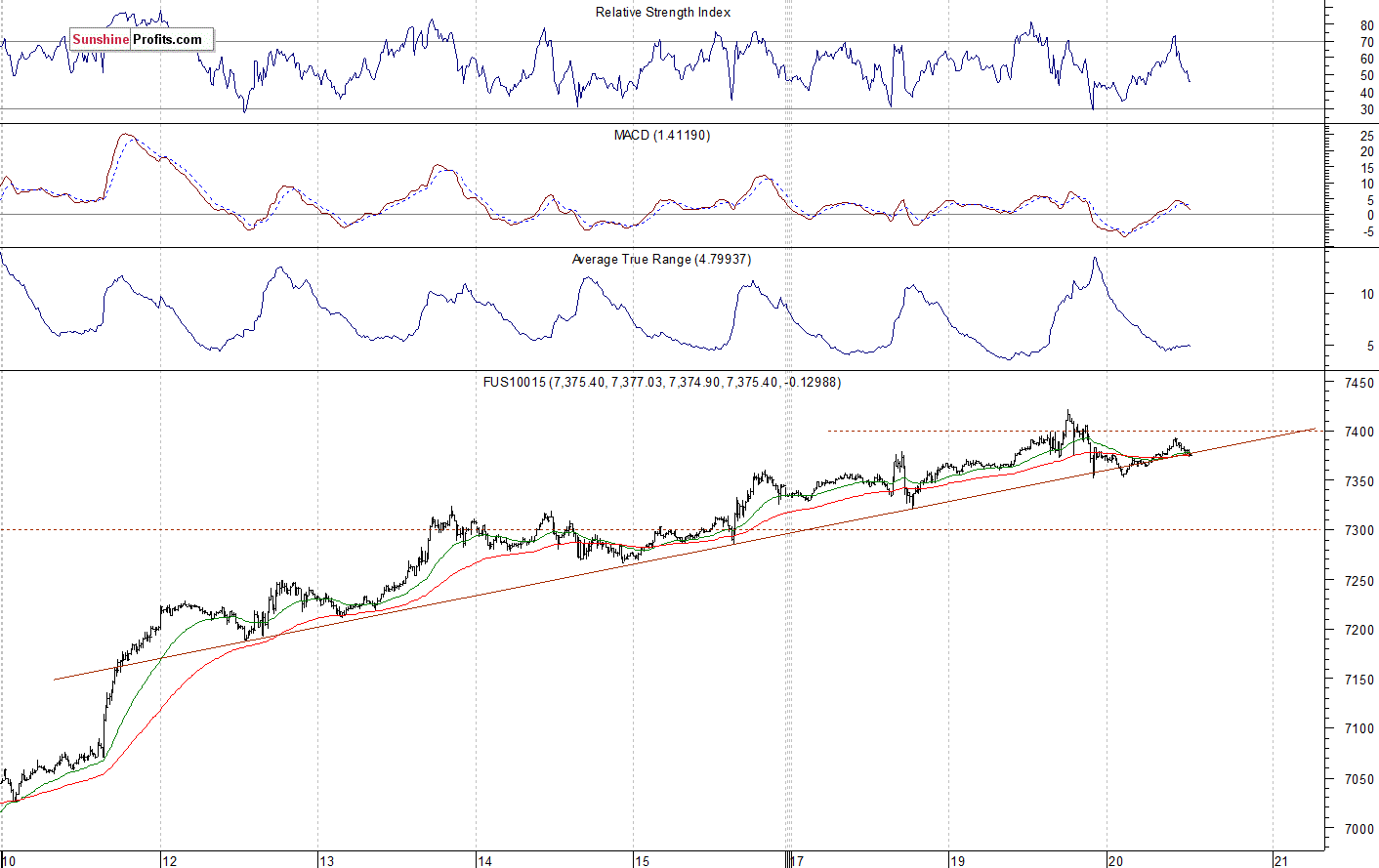This screenshot has width=1379, height=868.
Task: Click the 50 label on RSI axis
Action: tap(1367, 75)
